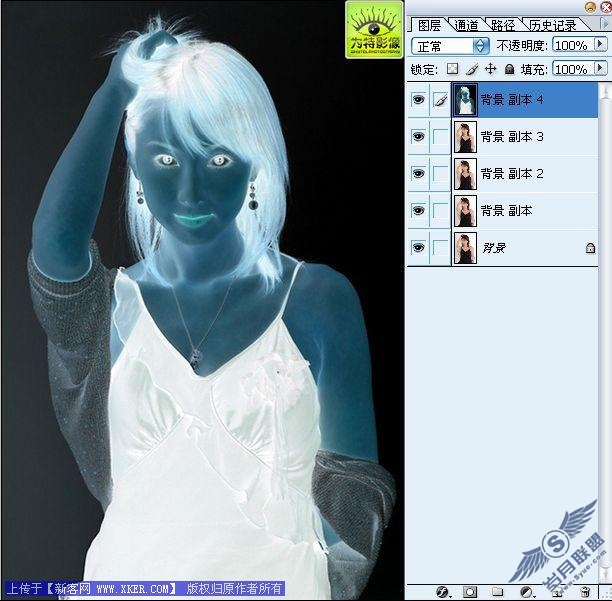Select layer name 背景
The image size is (612, 601).
coord(494,248)
